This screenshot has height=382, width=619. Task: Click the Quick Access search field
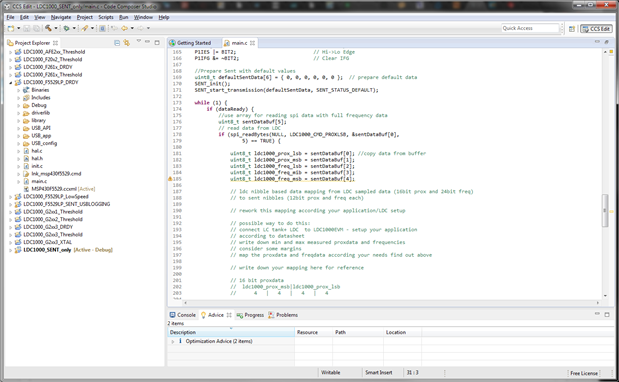[x=530, y=28]
